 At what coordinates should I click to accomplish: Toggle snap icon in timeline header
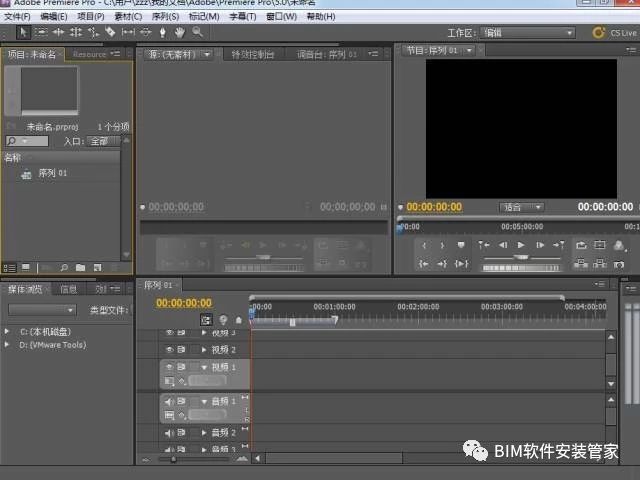206,320
